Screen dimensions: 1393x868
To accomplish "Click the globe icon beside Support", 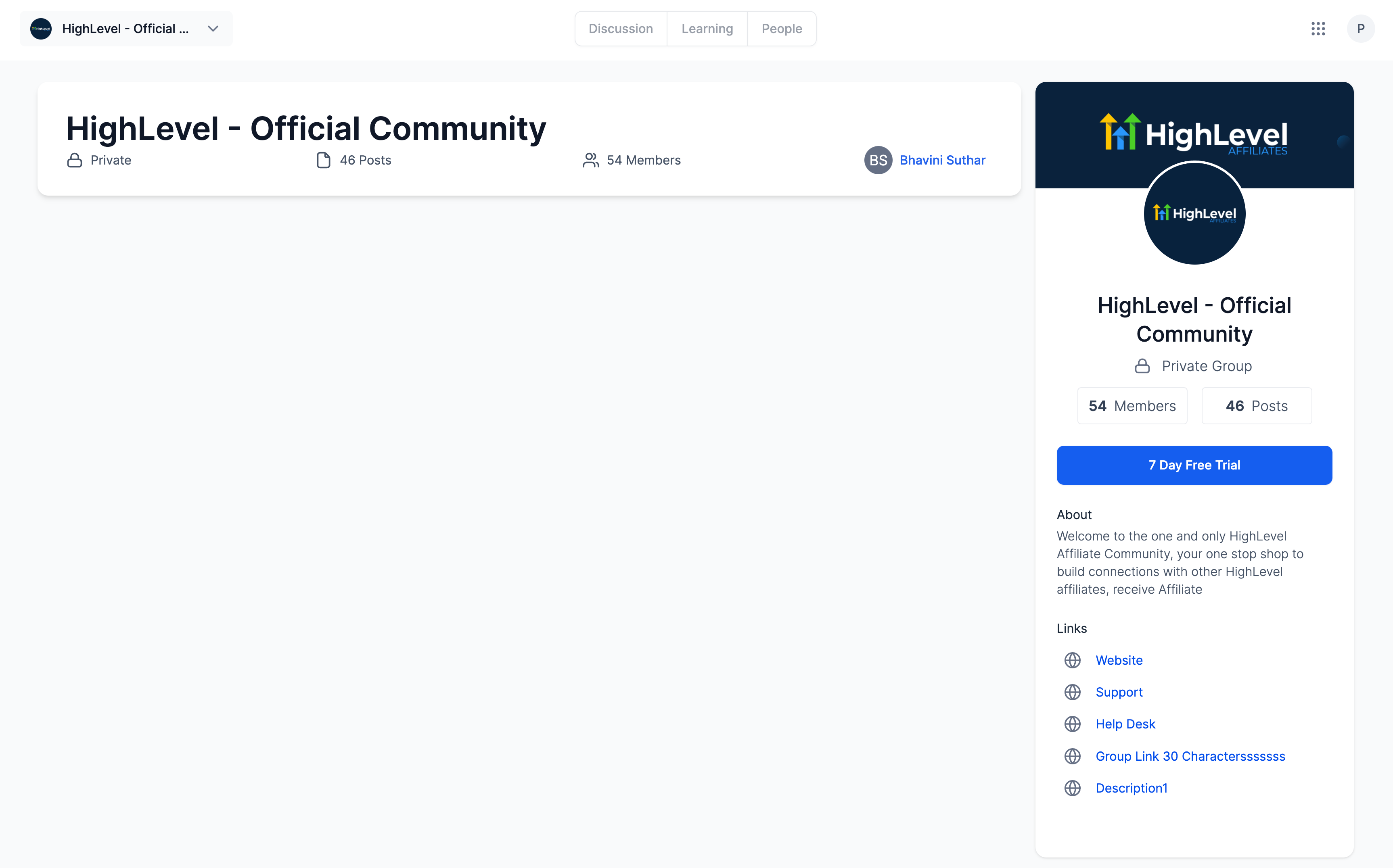I will point(1072,692).
